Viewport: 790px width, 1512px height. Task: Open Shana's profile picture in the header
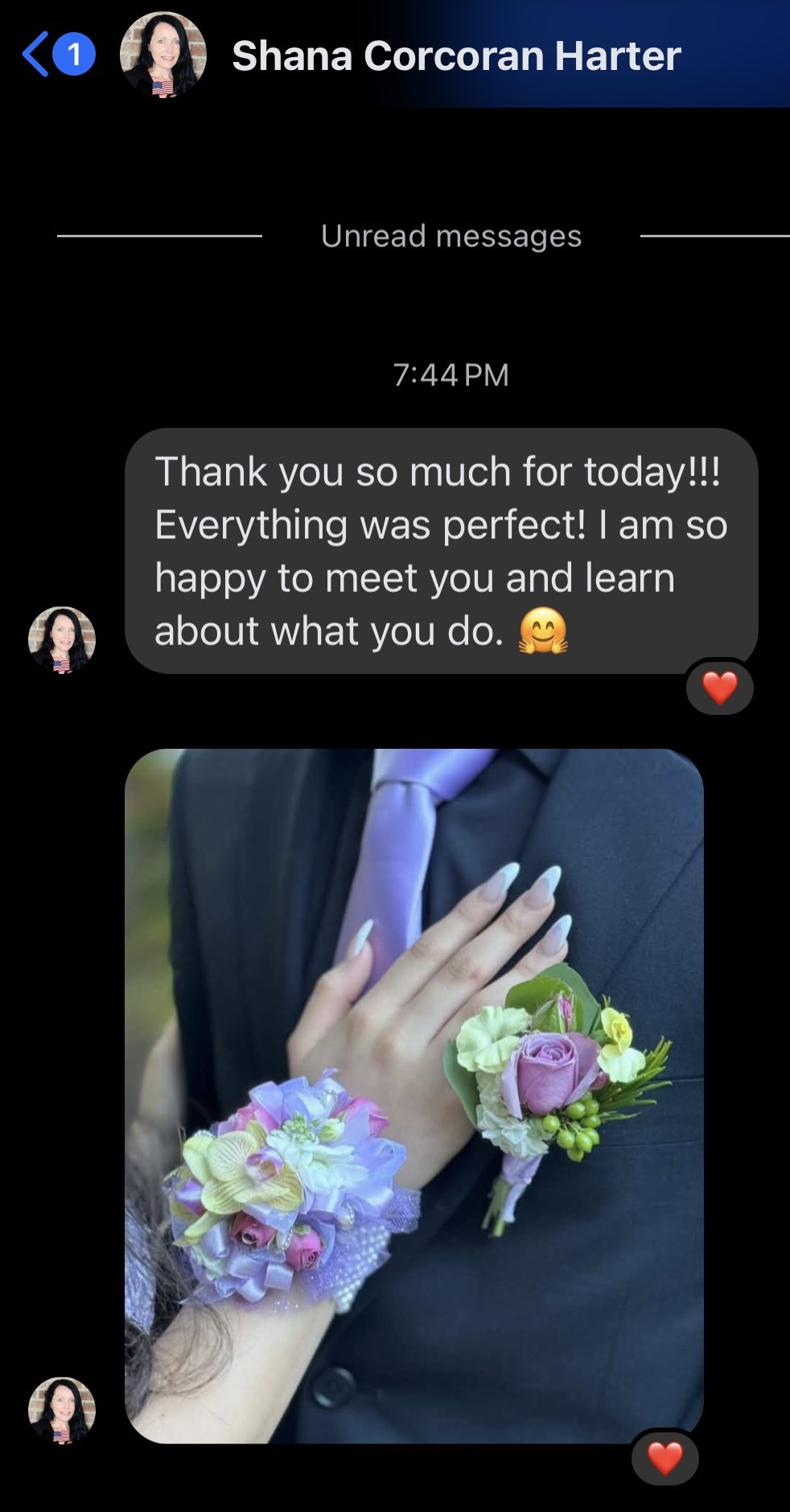click(x=163, y=55)
